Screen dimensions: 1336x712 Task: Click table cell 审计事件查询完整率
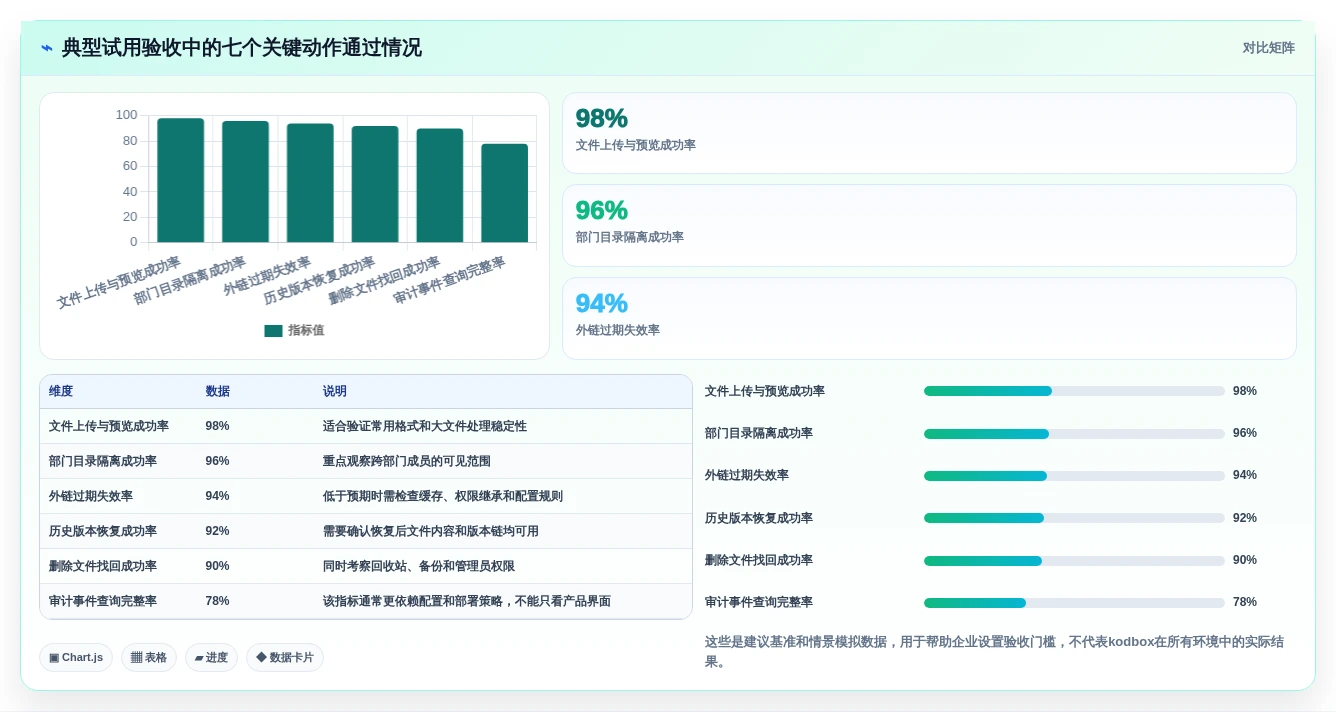click(x=103, y=601)
